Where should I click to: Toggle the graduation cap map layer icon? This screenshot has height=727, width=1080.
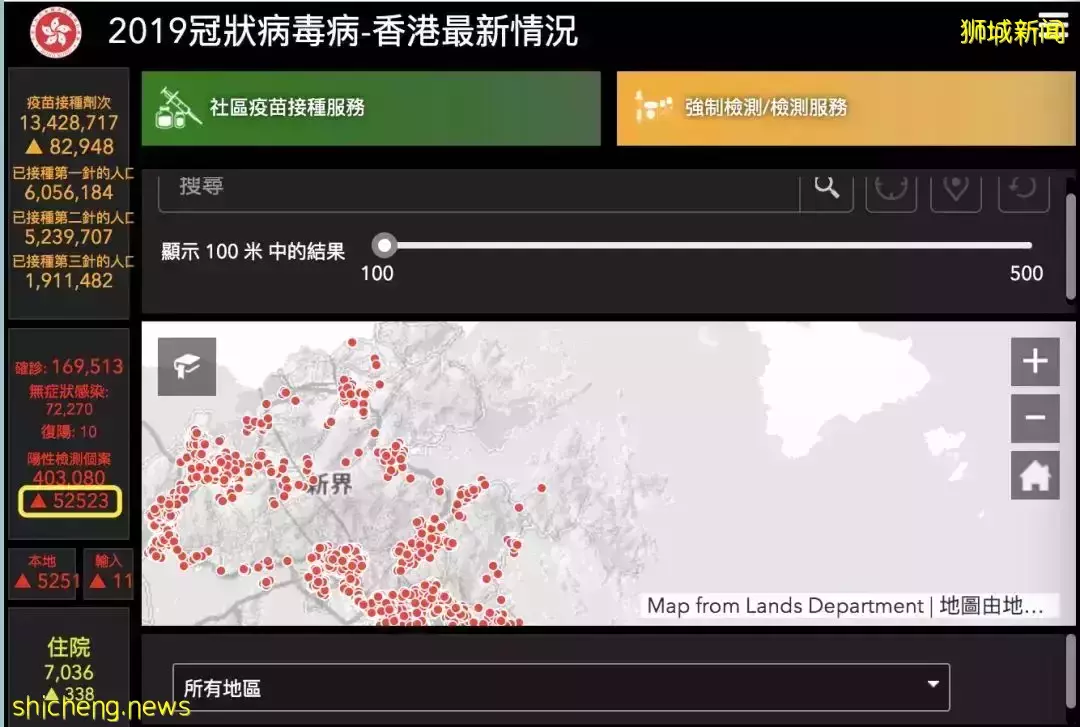[187, 366]
